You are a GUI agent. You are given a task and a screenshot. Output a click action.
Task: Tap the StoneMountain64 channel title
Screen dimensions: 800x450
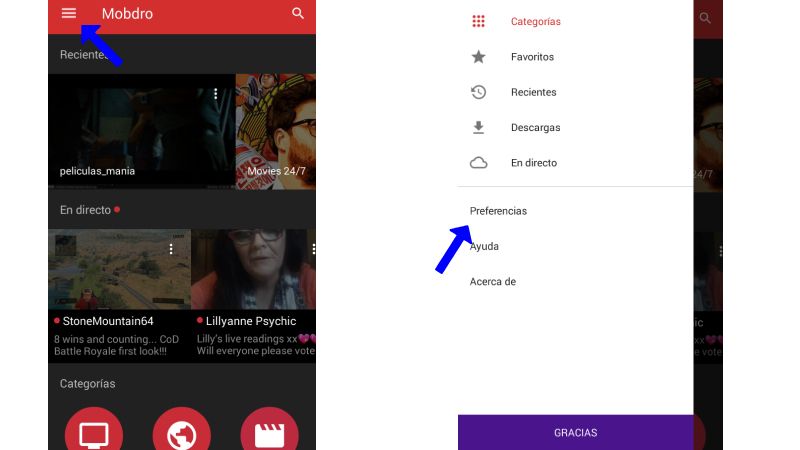(108, 321)
